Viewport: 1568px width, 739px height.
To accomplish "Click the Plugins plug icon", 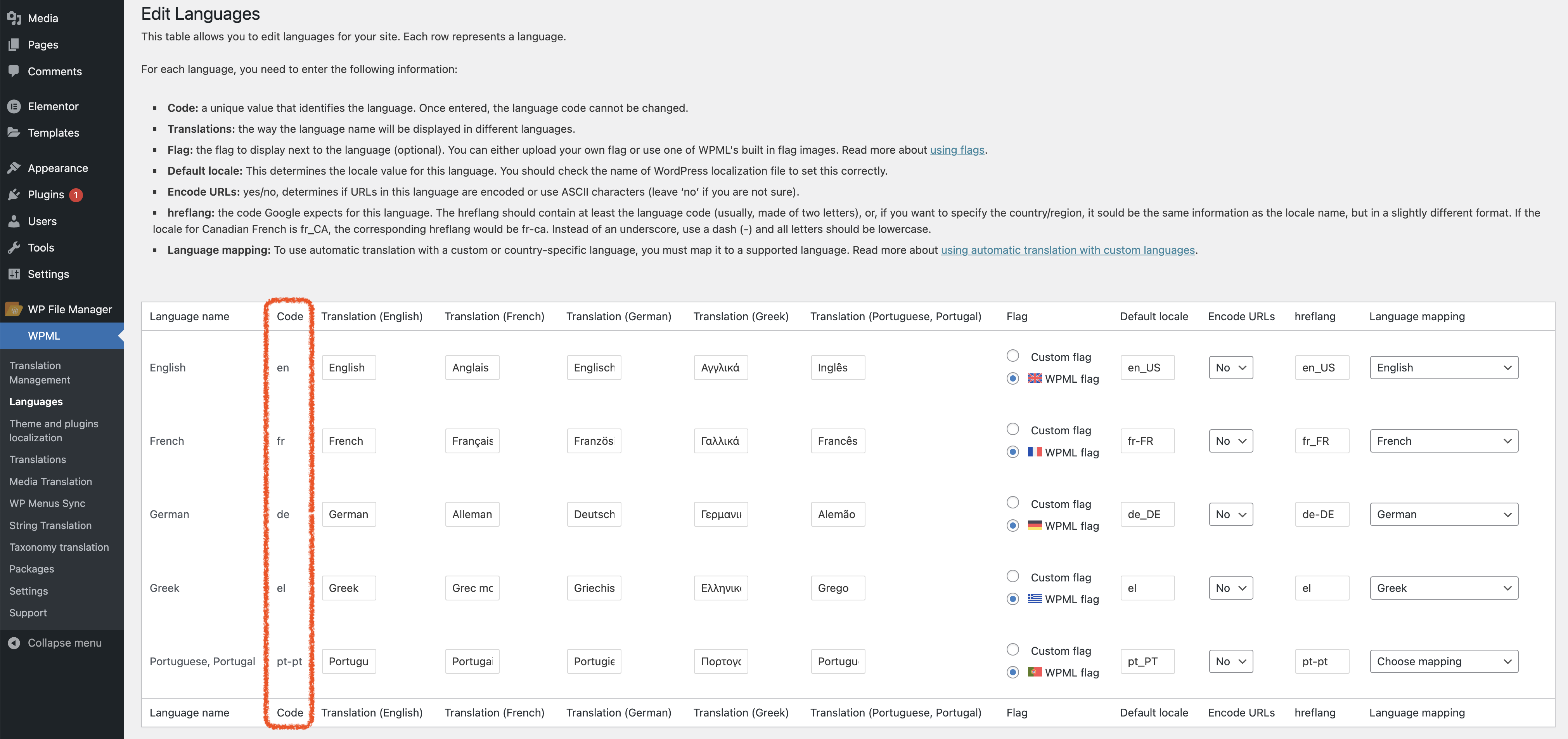I will [14, 194].
